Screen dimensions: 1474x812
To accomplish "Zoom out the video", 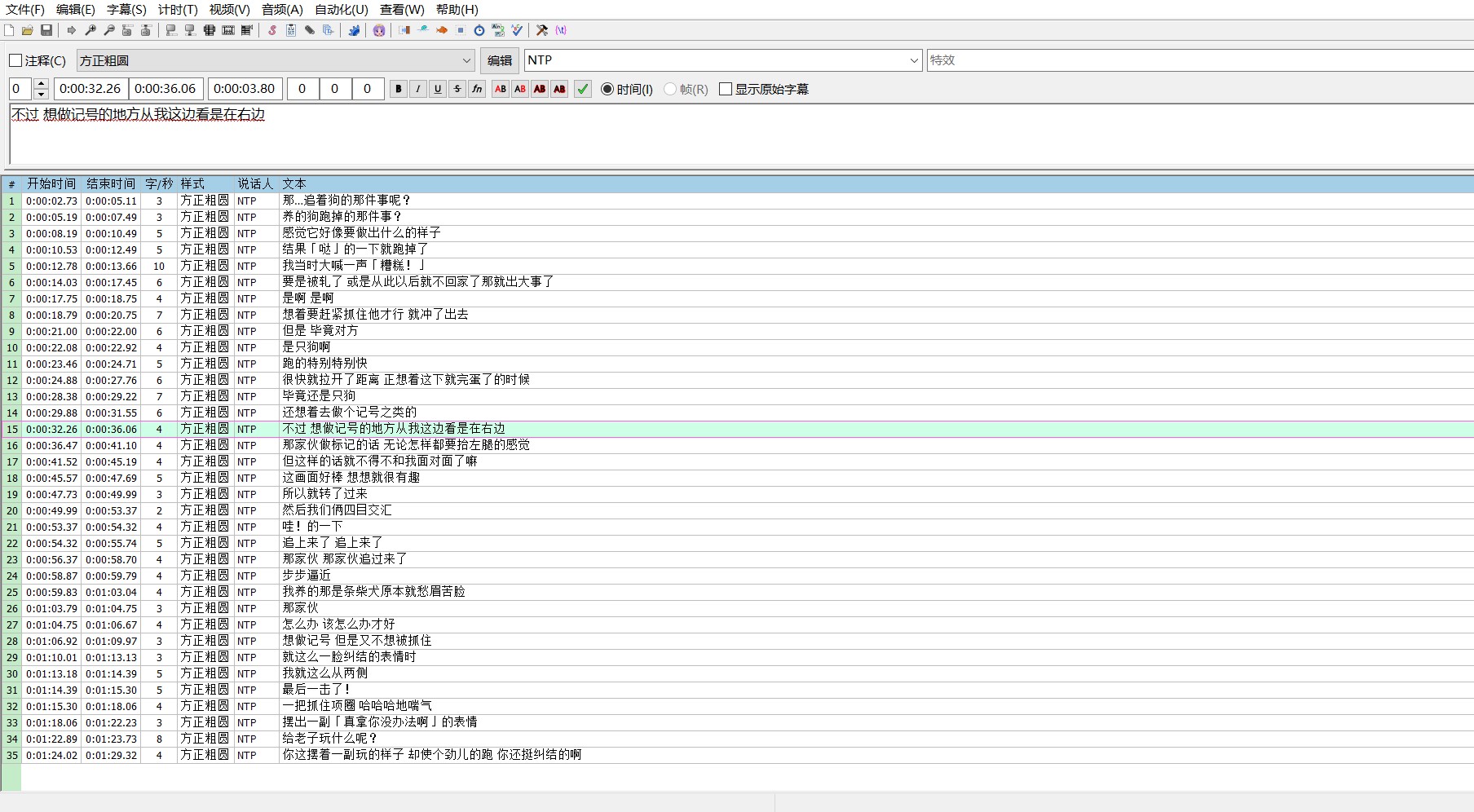I will pyautogui.click(x=109, y=30).
